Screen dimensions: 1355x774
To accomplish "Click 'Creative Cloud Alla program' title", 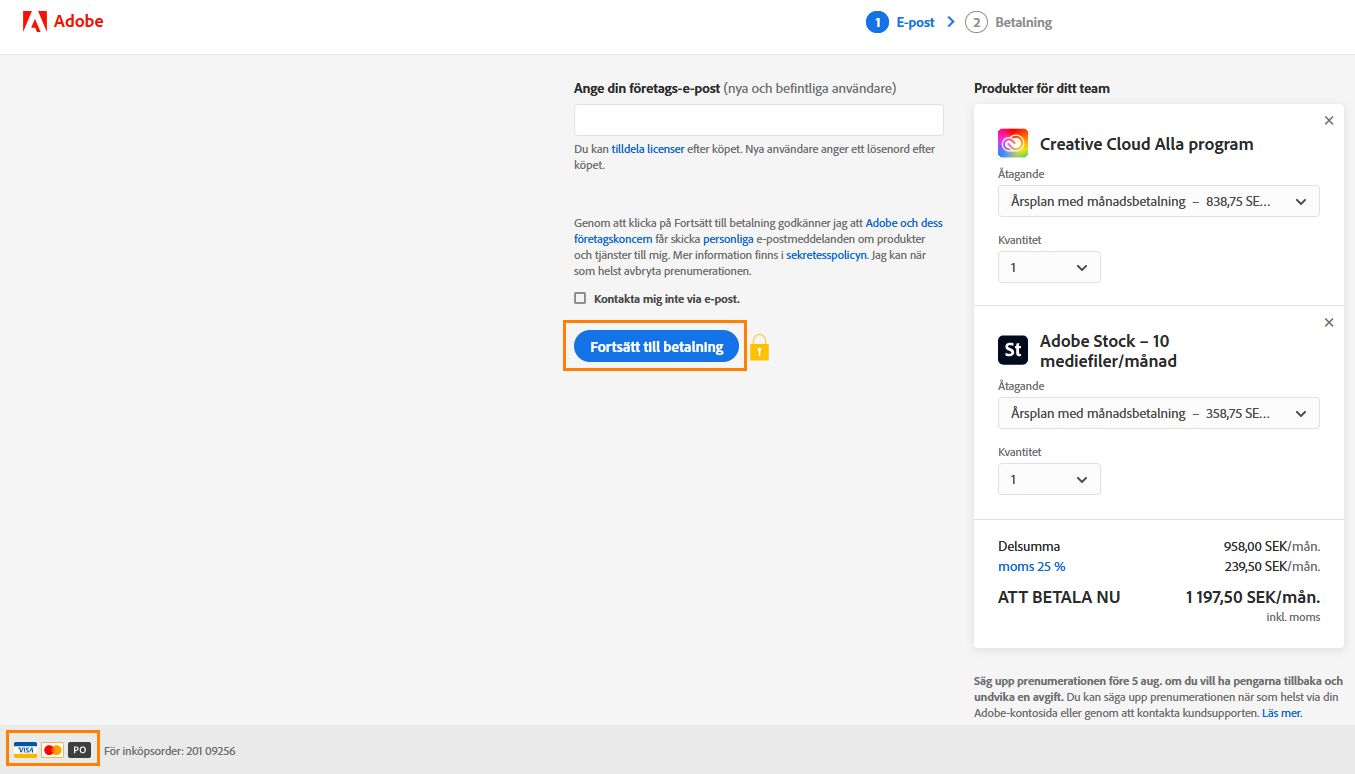I will coord(1146,144).
